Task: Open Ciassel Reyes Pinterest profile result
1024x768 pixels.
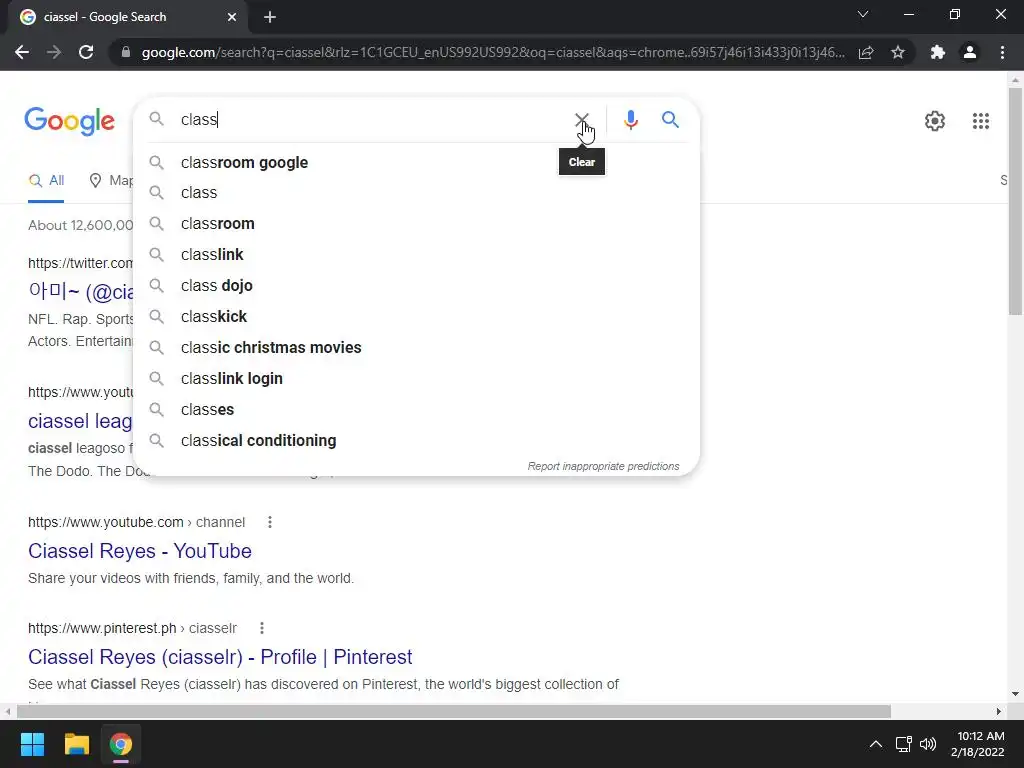Action: pos(220,657)
